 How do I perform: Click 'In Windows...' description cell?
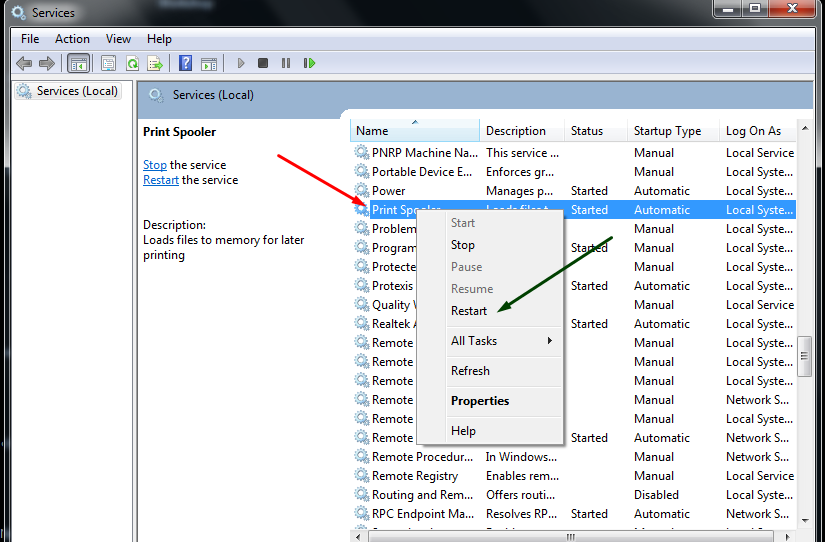coord(521,457)
